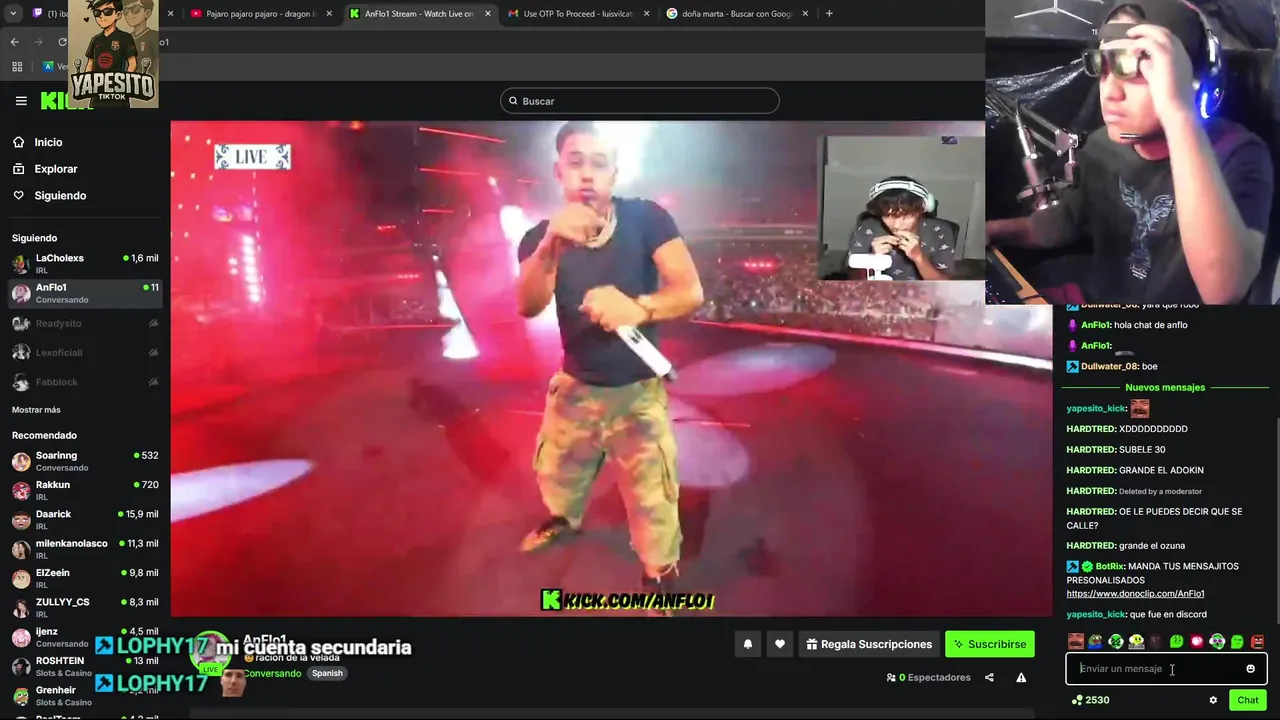Close the doña marta tab
The width and height of the screenshot is (1280, 720).
(x=806, y=14)
